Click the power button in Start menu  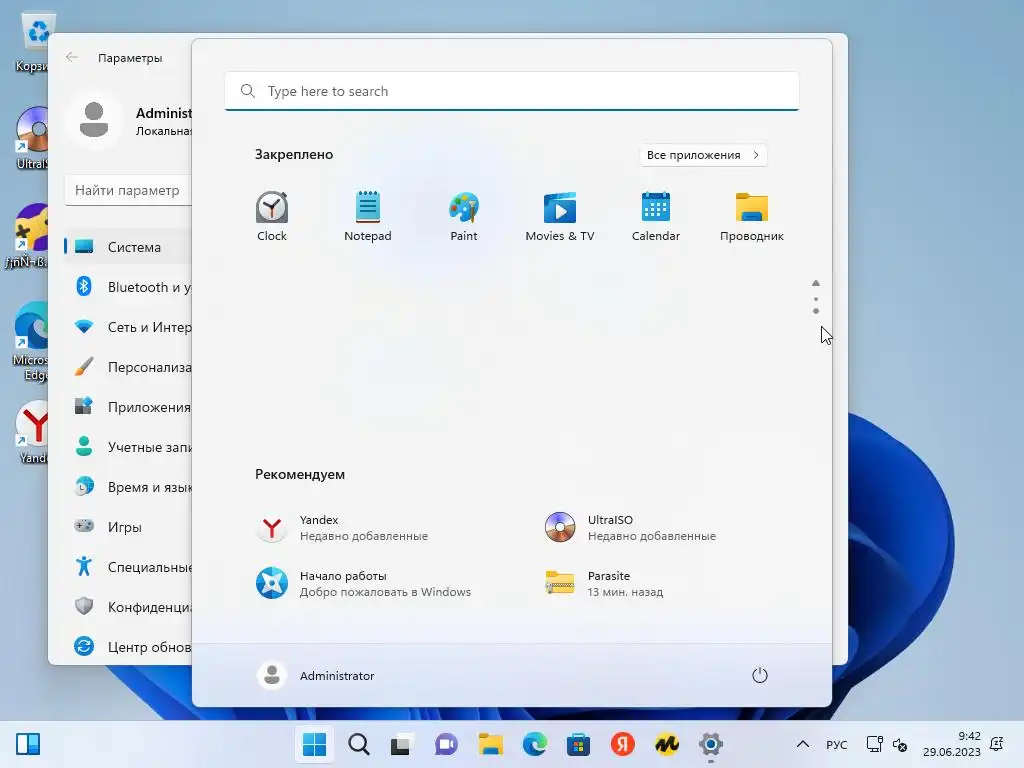pyautogui.click(x=760, y=675)
